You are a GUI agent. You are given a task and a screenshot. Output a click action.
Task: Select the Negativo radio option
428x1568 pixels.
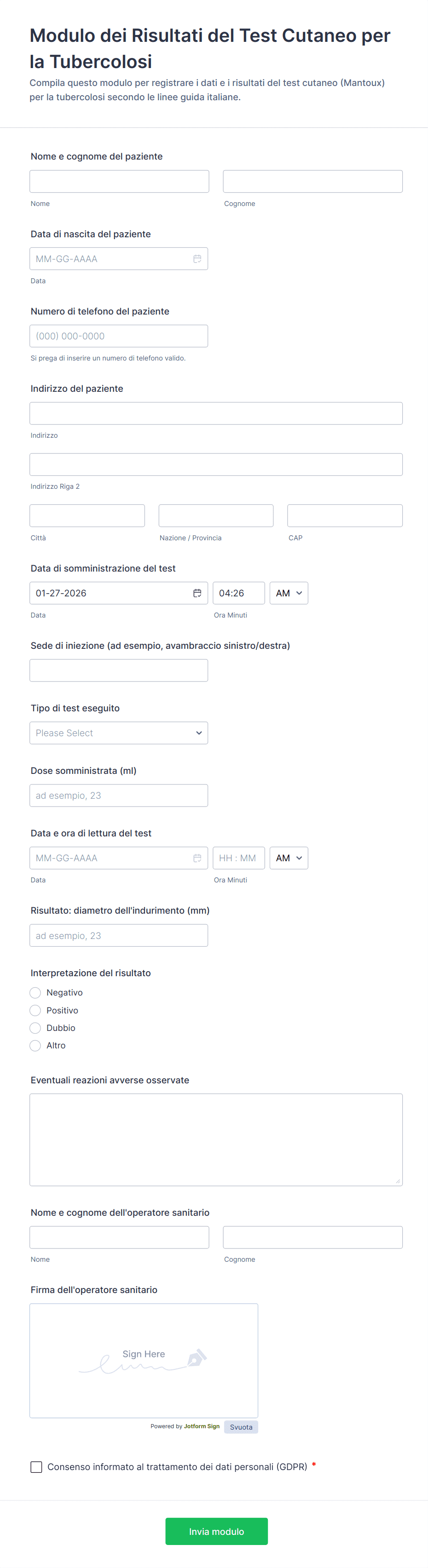[35, 993]
